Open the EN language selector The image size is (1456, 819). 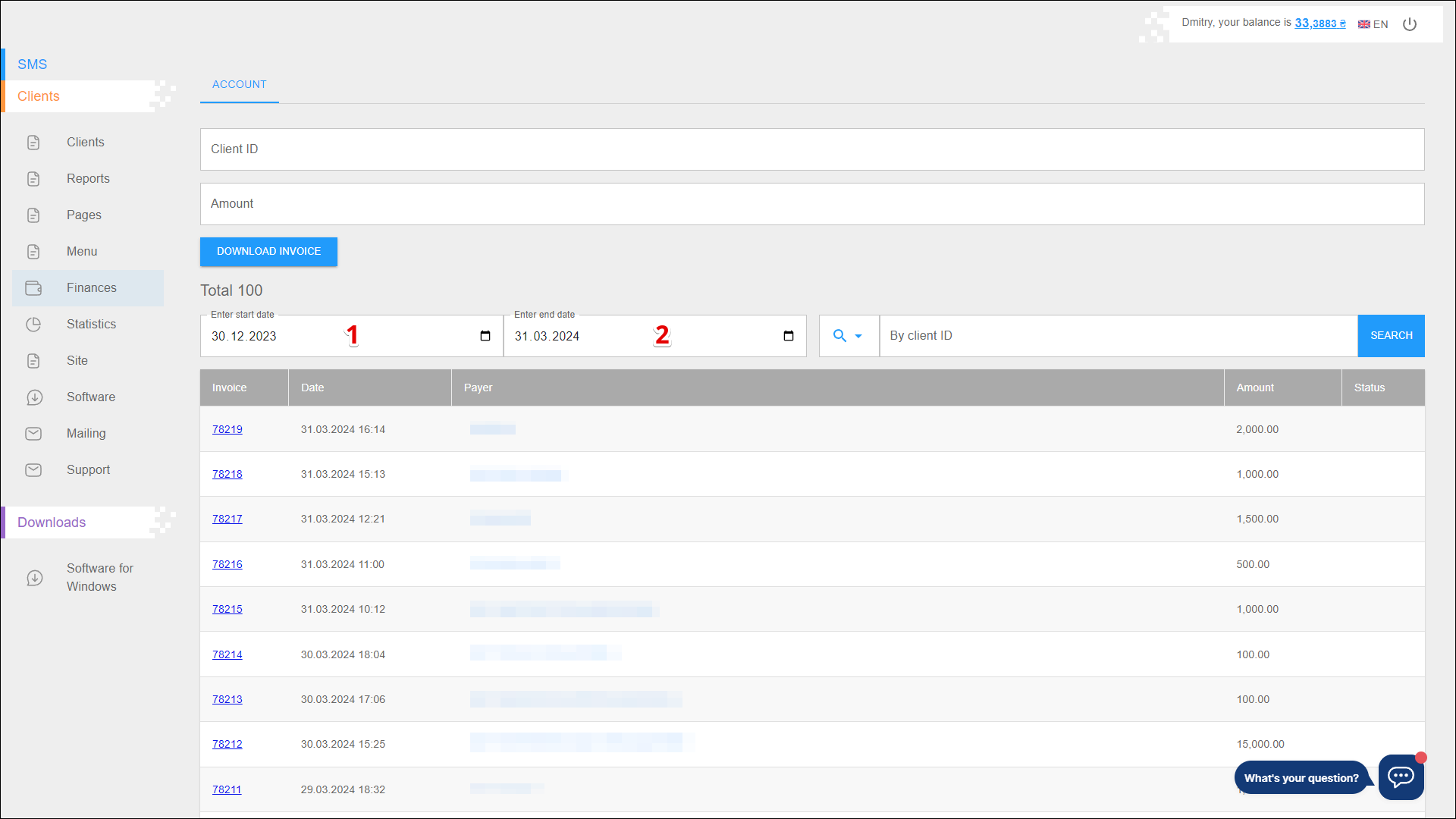pos(1373,24)
